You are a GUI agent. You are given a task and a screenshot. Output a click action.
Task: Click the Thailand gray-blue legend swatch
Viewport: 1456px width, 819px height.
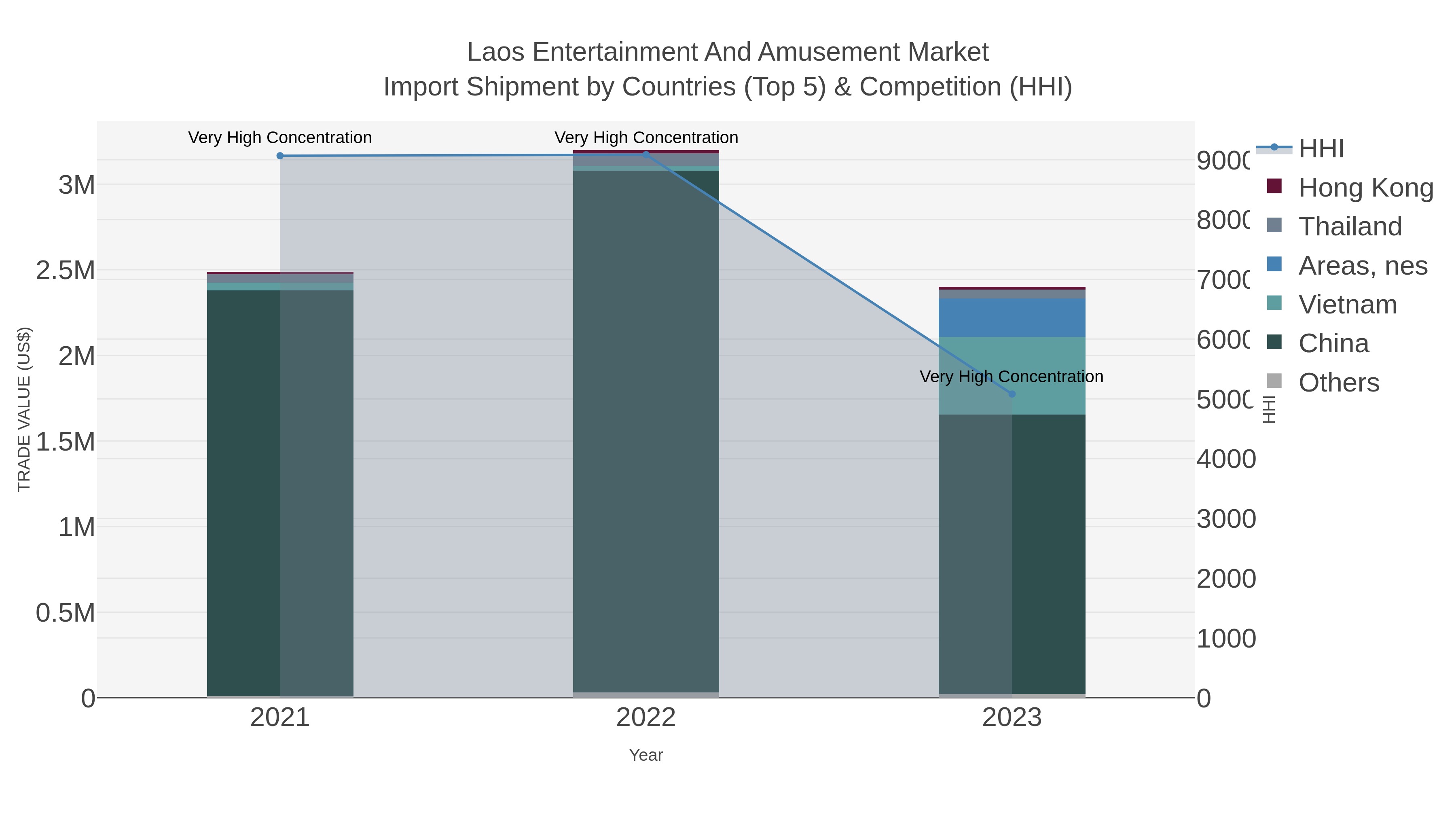click(x=1274, y=225)
